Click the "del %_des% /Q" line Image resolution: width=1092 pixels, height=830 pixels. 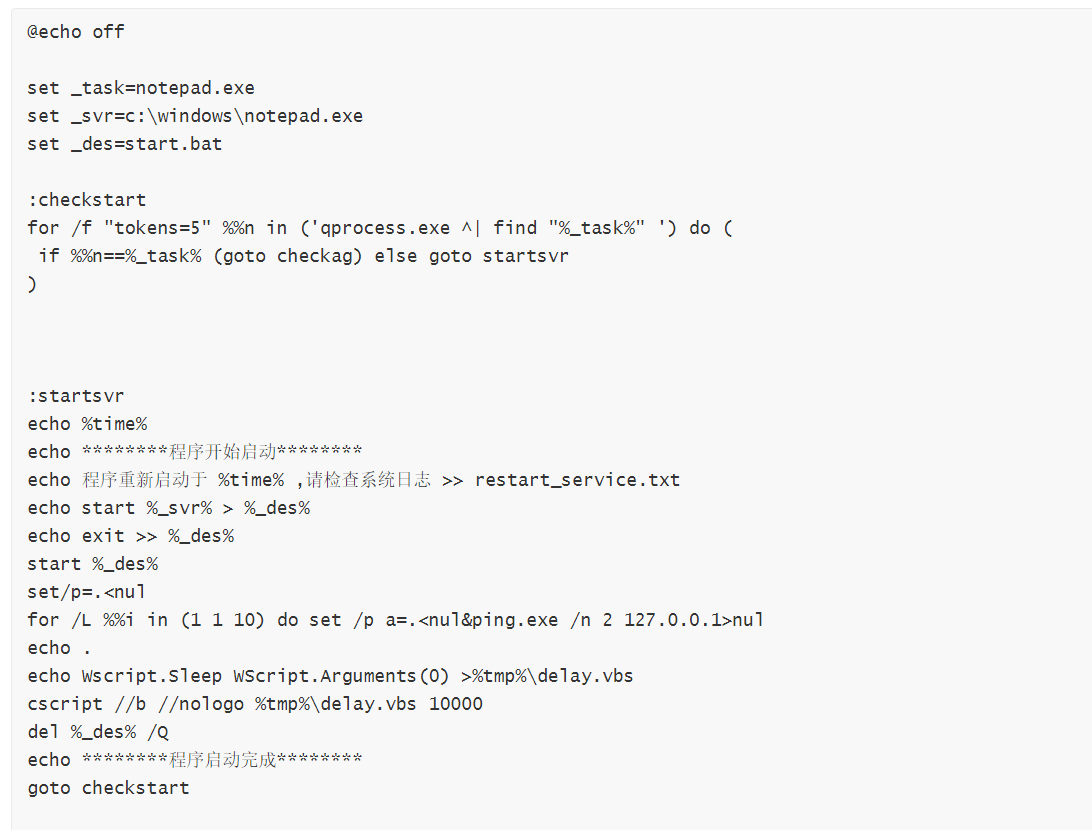[98, 732]
